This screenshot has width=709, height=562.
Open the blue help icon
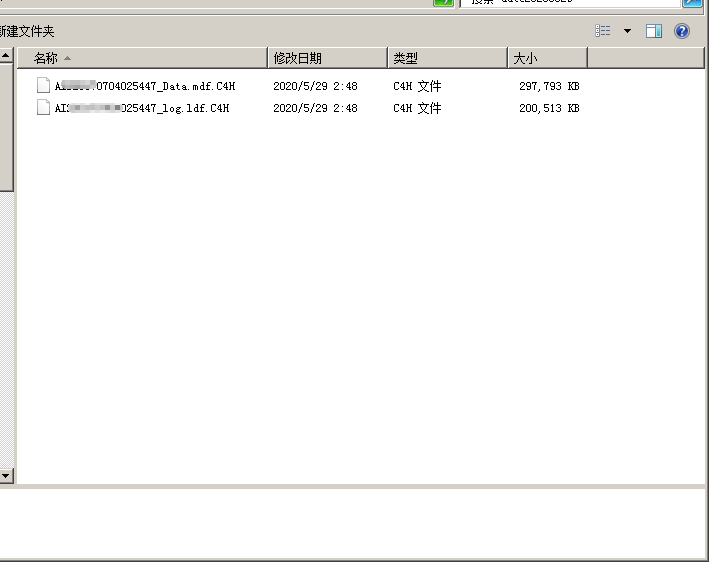681,31
